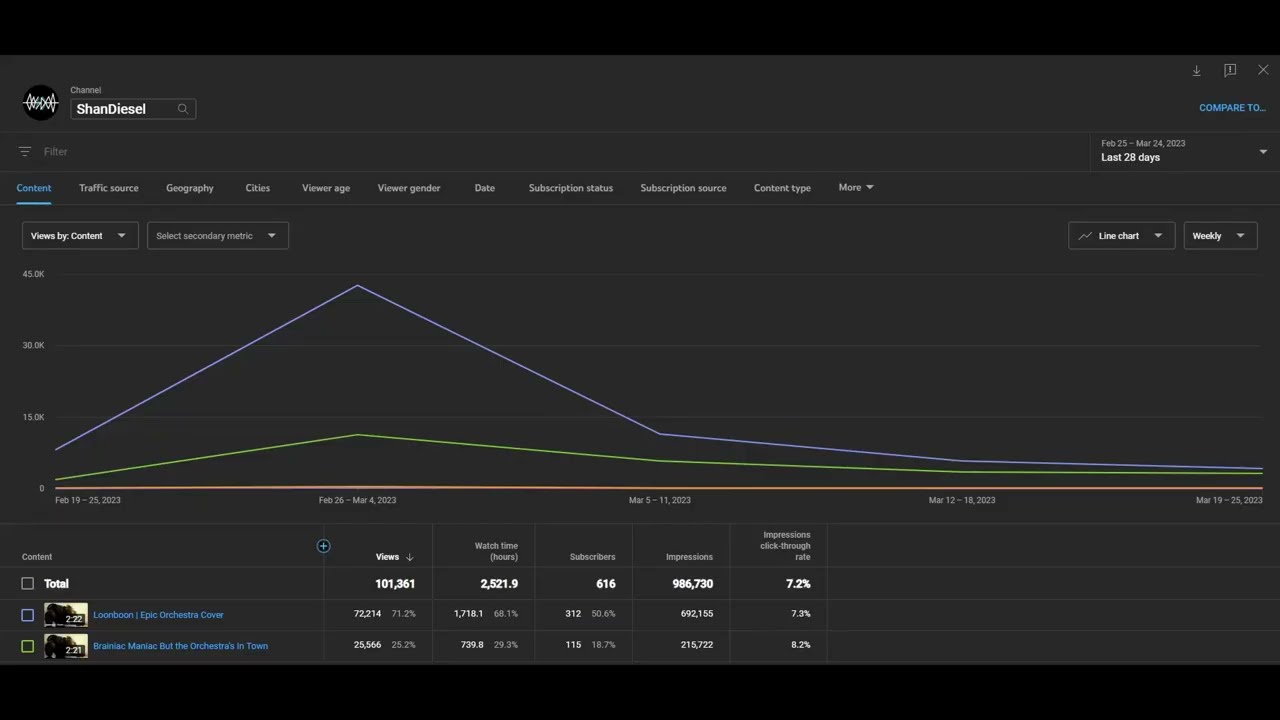Click the Total views value 101,361
Viewport: 1280px width, 720px height.
click(395, 584)
